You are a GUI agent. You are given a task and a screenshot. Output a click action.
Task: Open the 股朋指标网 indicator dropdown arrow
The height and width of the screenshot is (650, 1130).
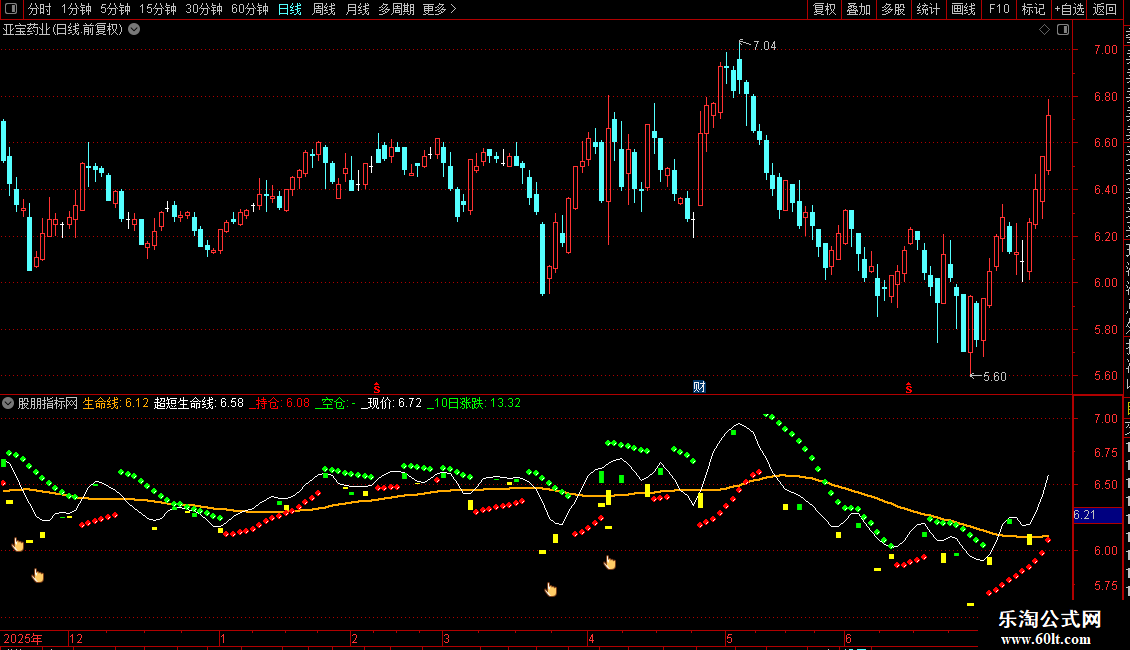(8, 403)
